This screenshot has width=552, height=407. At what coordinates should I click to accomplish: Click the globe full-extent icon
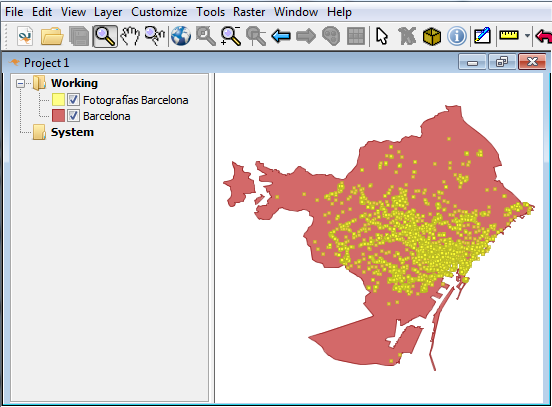181,36
